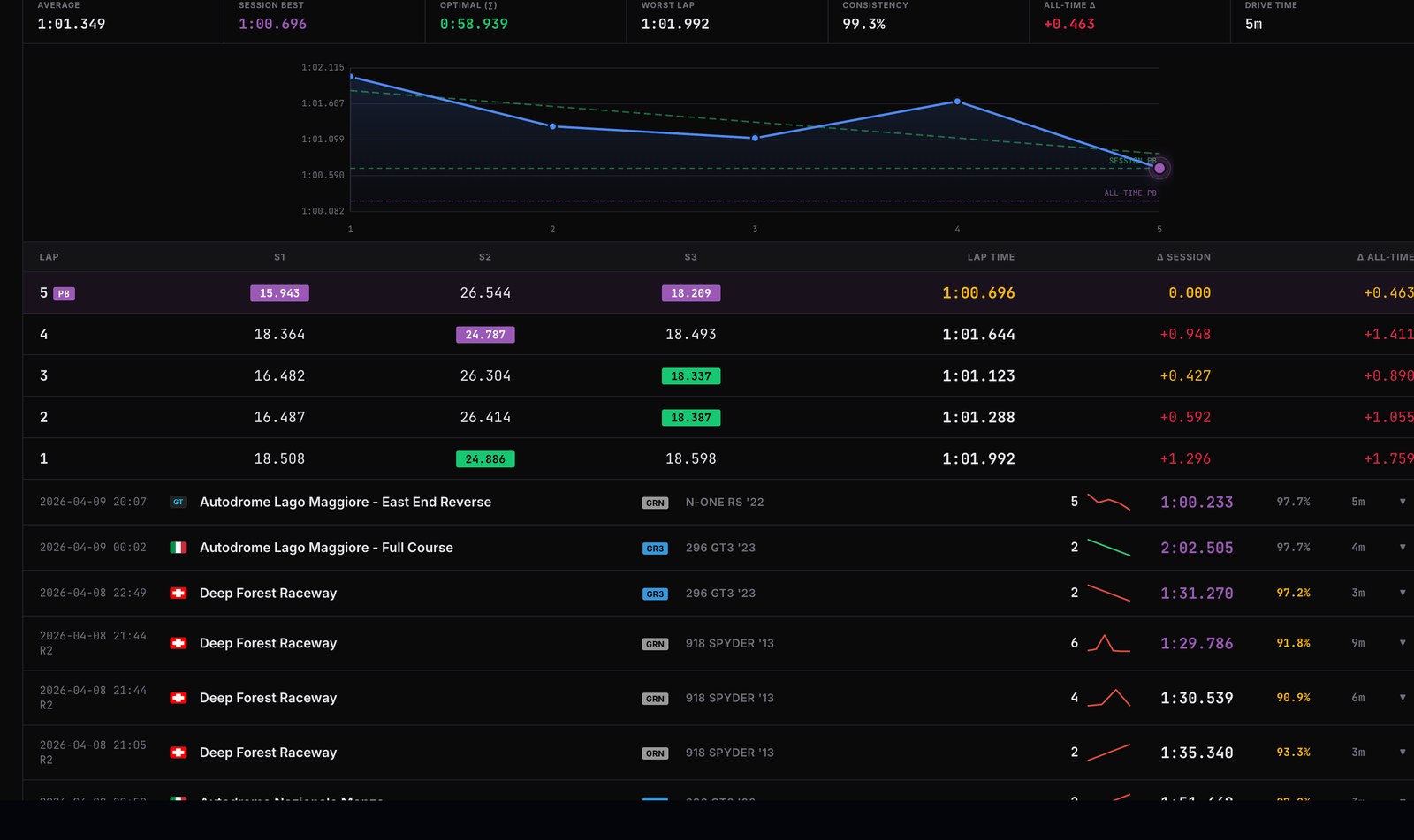Click the GRN badge on the 1:30.539 session row
Image resolution: width=1414 pixels, height=840 pixels.
pyautogui.click(x=655, y=699)
